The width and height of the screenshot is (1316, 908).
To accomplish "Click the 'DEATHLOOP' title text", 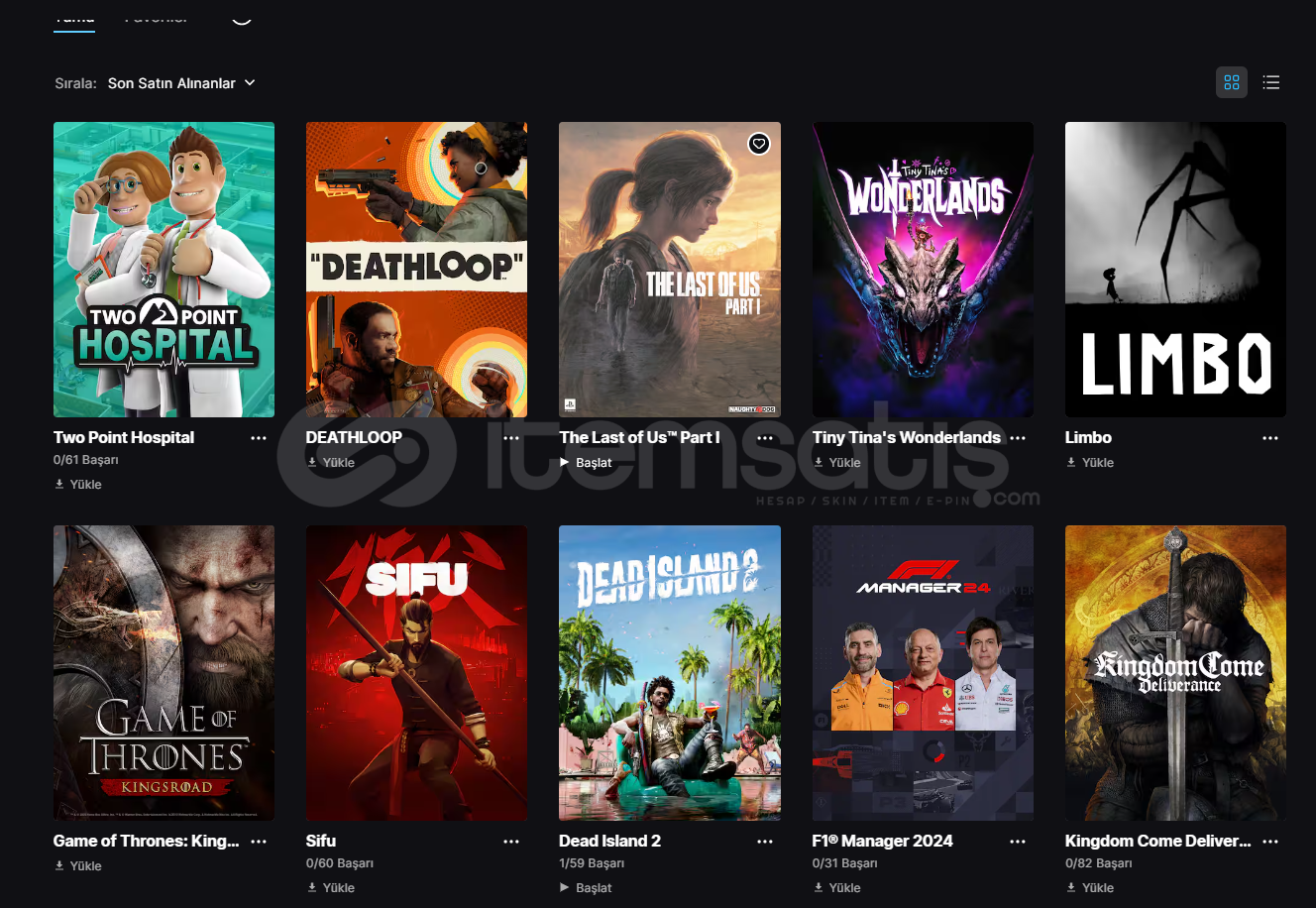I will coord(354,437).
